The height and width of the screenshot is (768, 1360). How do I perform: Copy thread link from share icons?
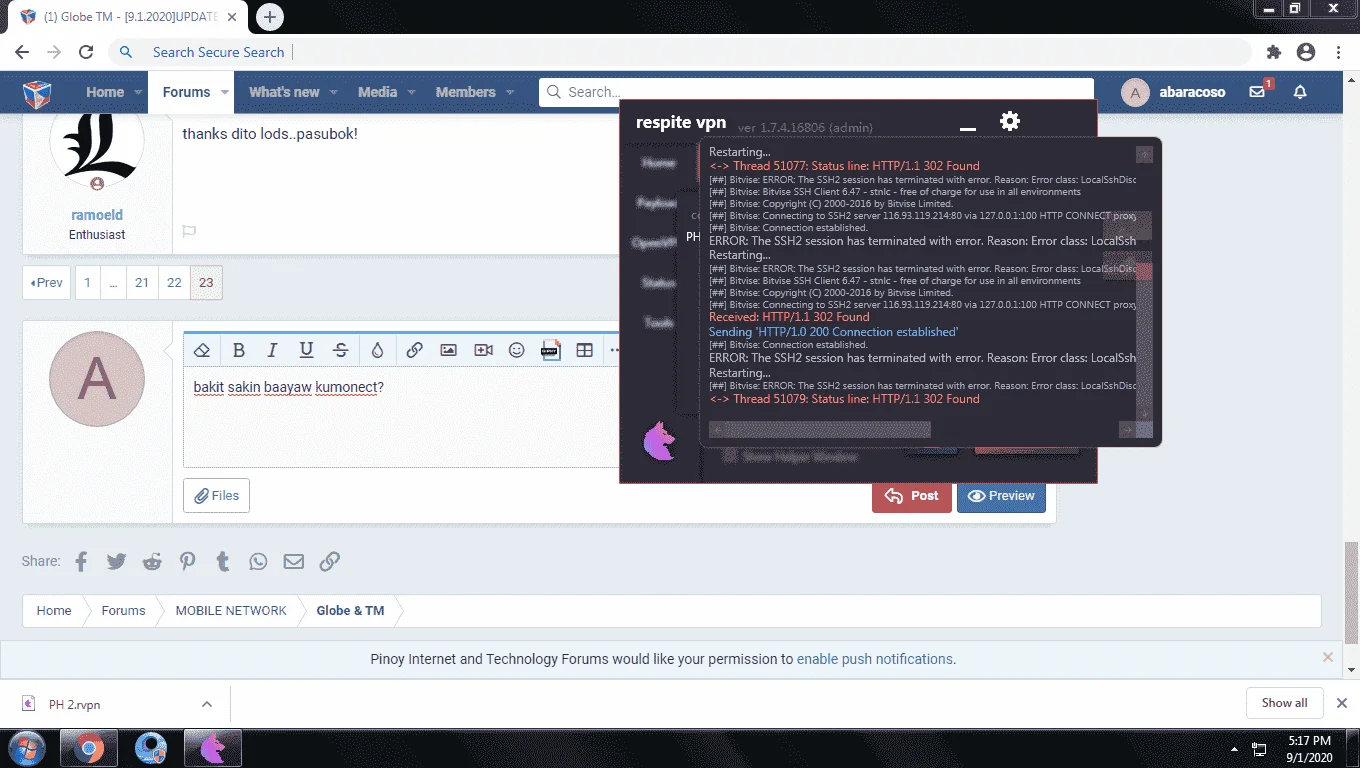click(329, 561)
